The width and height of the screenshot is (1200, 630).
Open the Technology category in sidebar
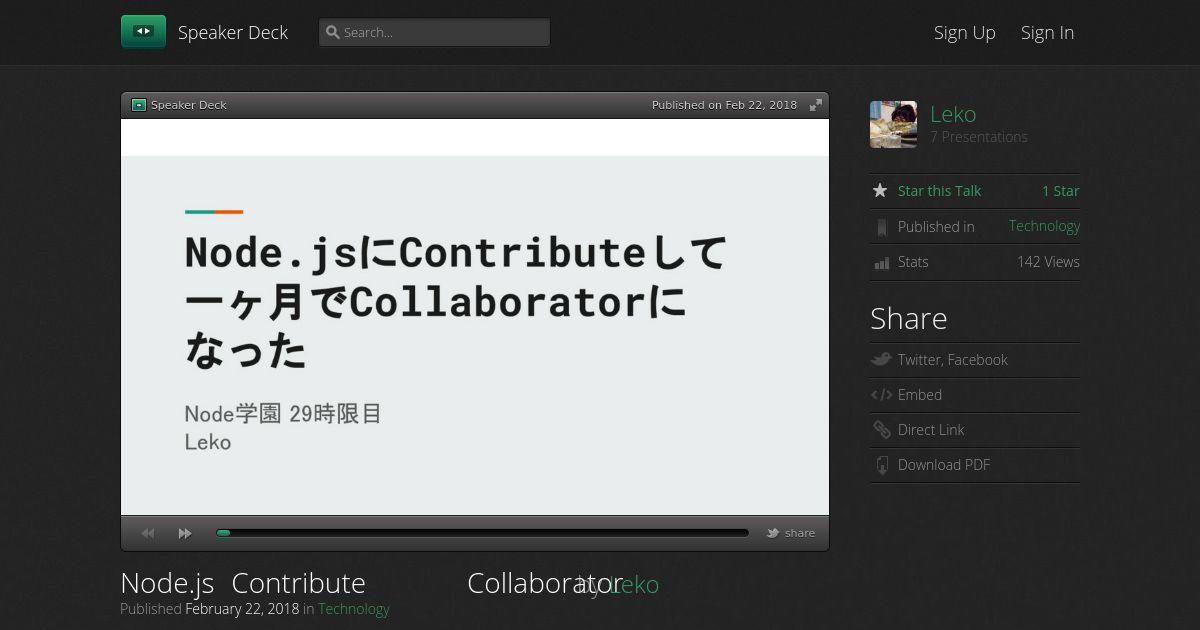[1044, 226]
